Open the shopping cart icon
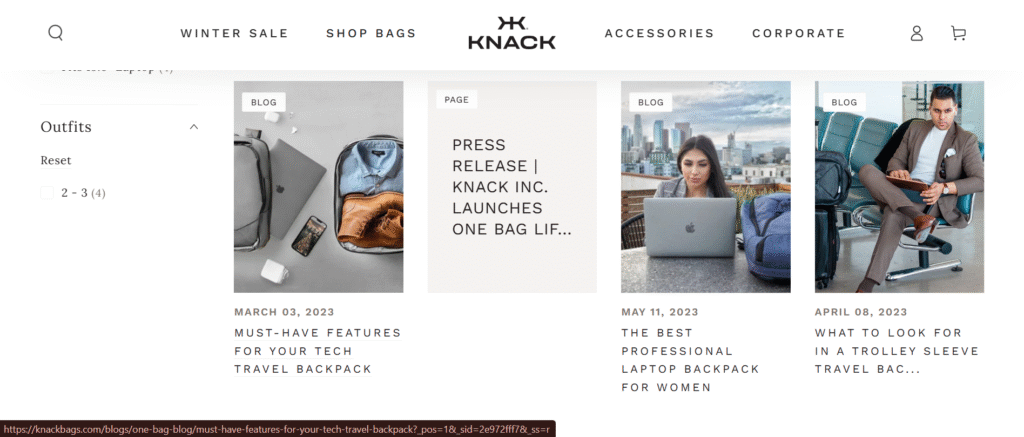The width and height of the screenshot is (1024, 437). click(x=958, y=33)
